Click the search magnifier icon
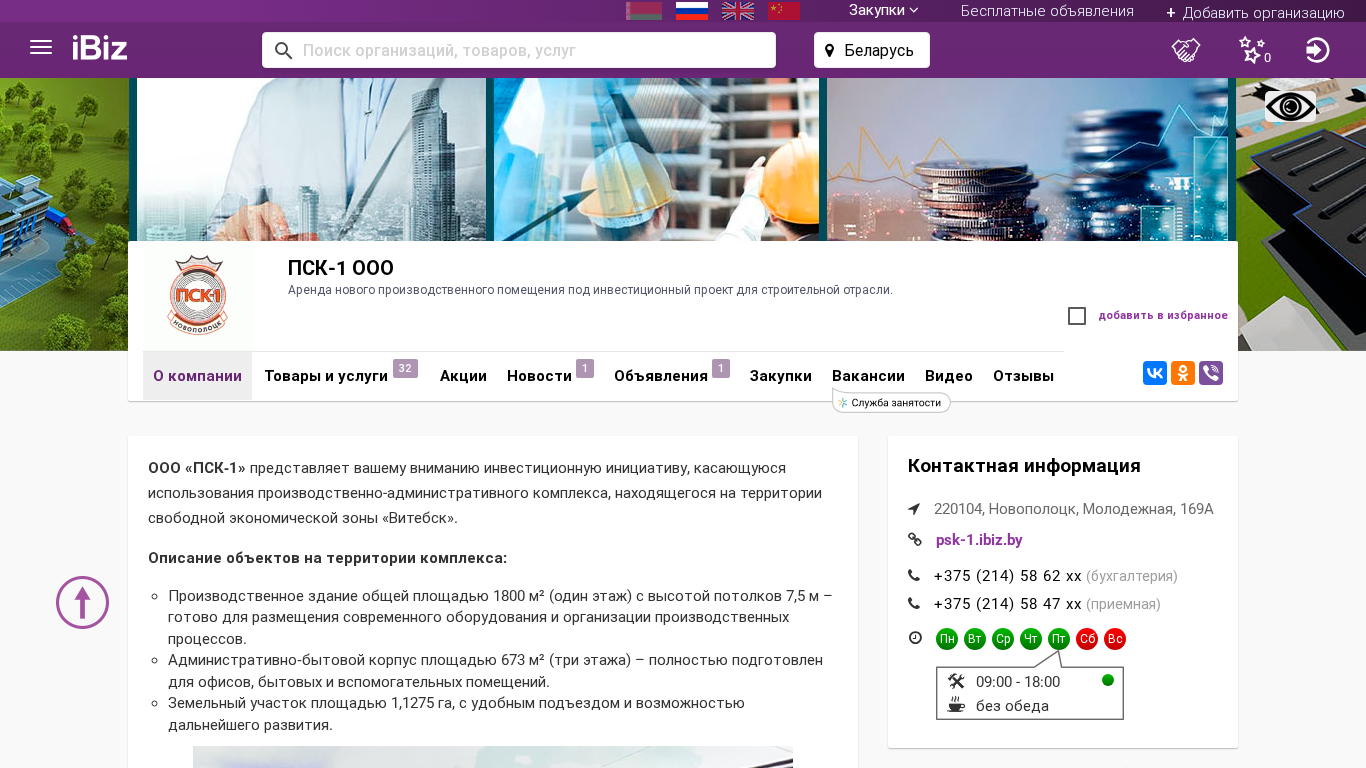This screenshot has width=1366, height=768. pyautogui.click(x=284, y=50)
